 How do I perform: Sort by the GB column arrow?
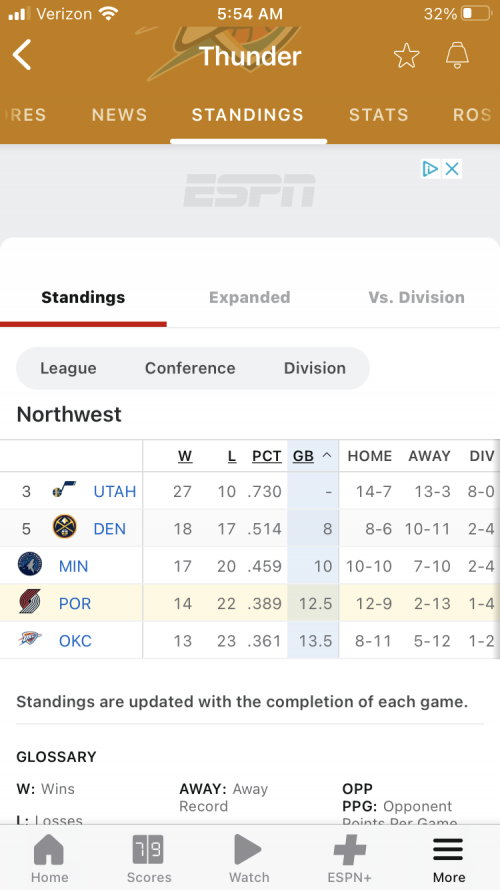[x=327, y=456]
